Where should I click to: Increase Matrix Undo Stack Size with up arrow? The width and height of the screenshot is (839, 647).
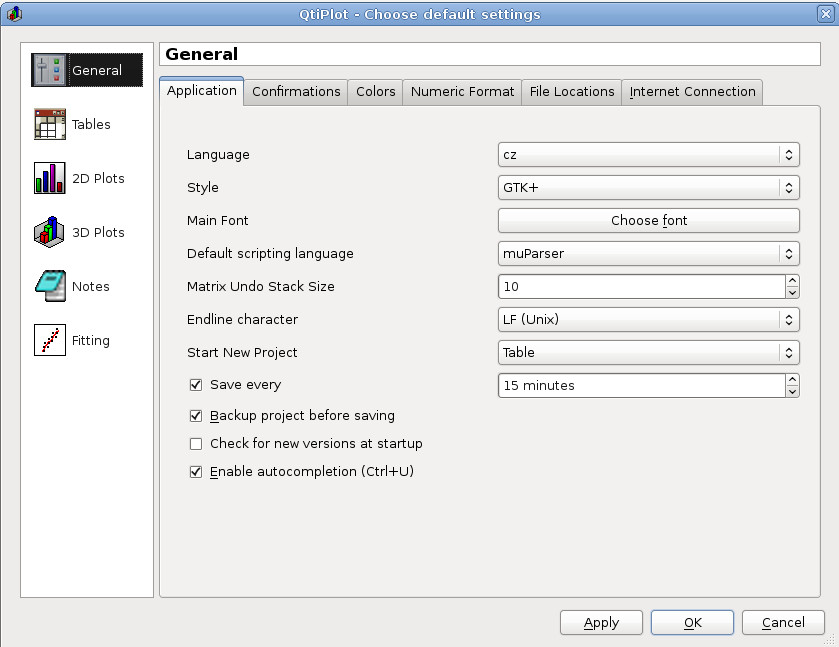[792, 281]
